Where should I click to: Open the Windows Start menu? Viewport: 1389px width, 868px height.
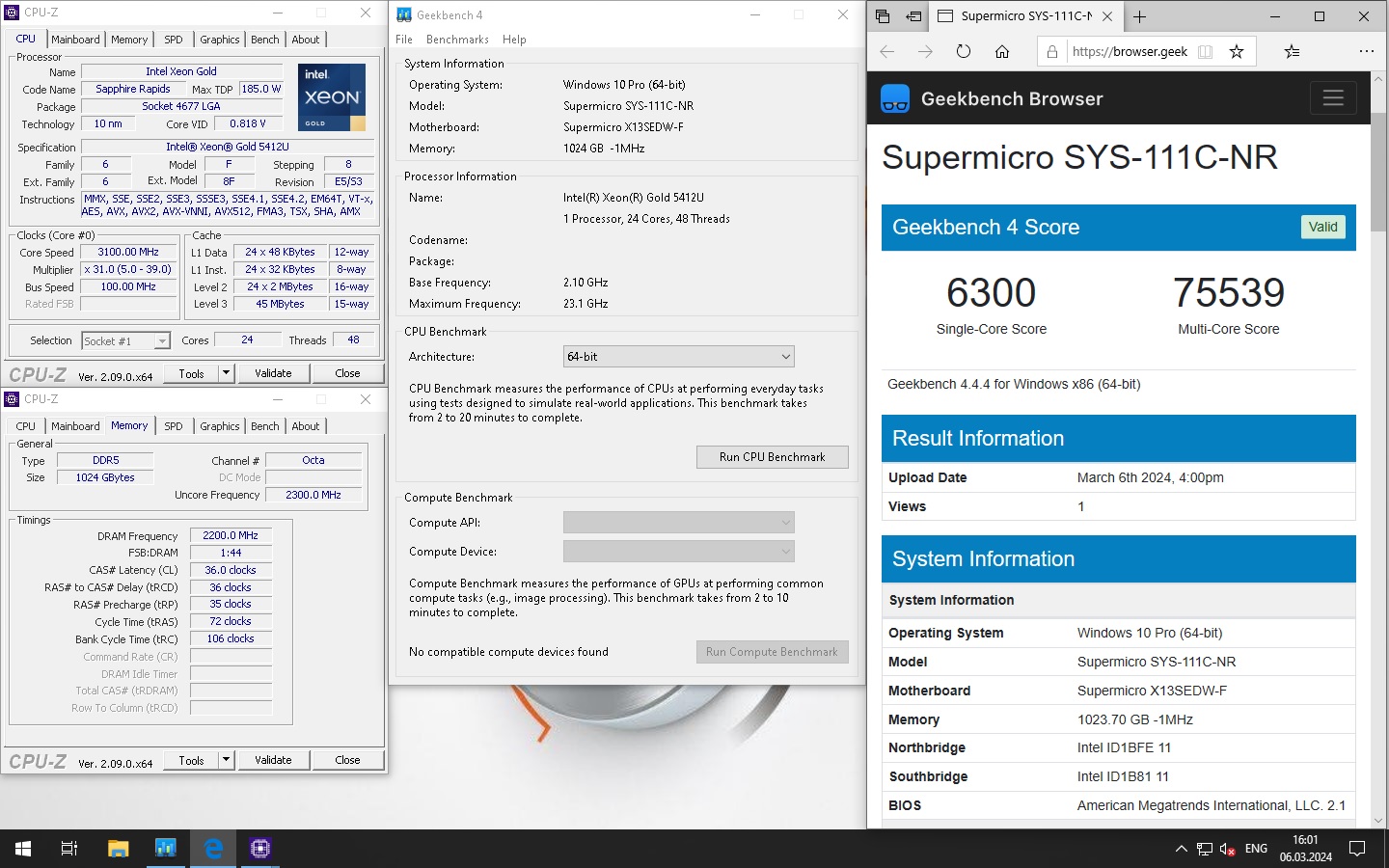click(x=23, y=849)
